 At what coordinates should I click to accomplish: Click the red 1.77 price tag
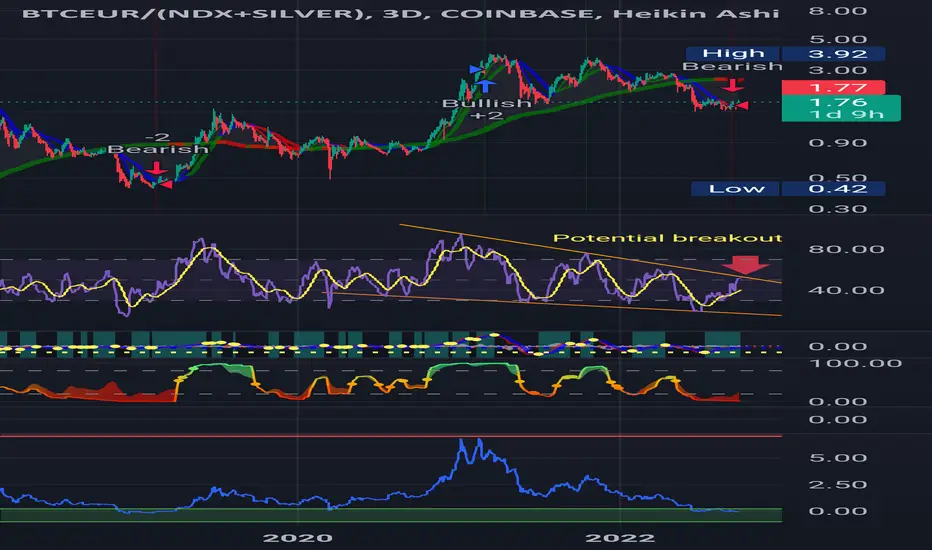833,87
